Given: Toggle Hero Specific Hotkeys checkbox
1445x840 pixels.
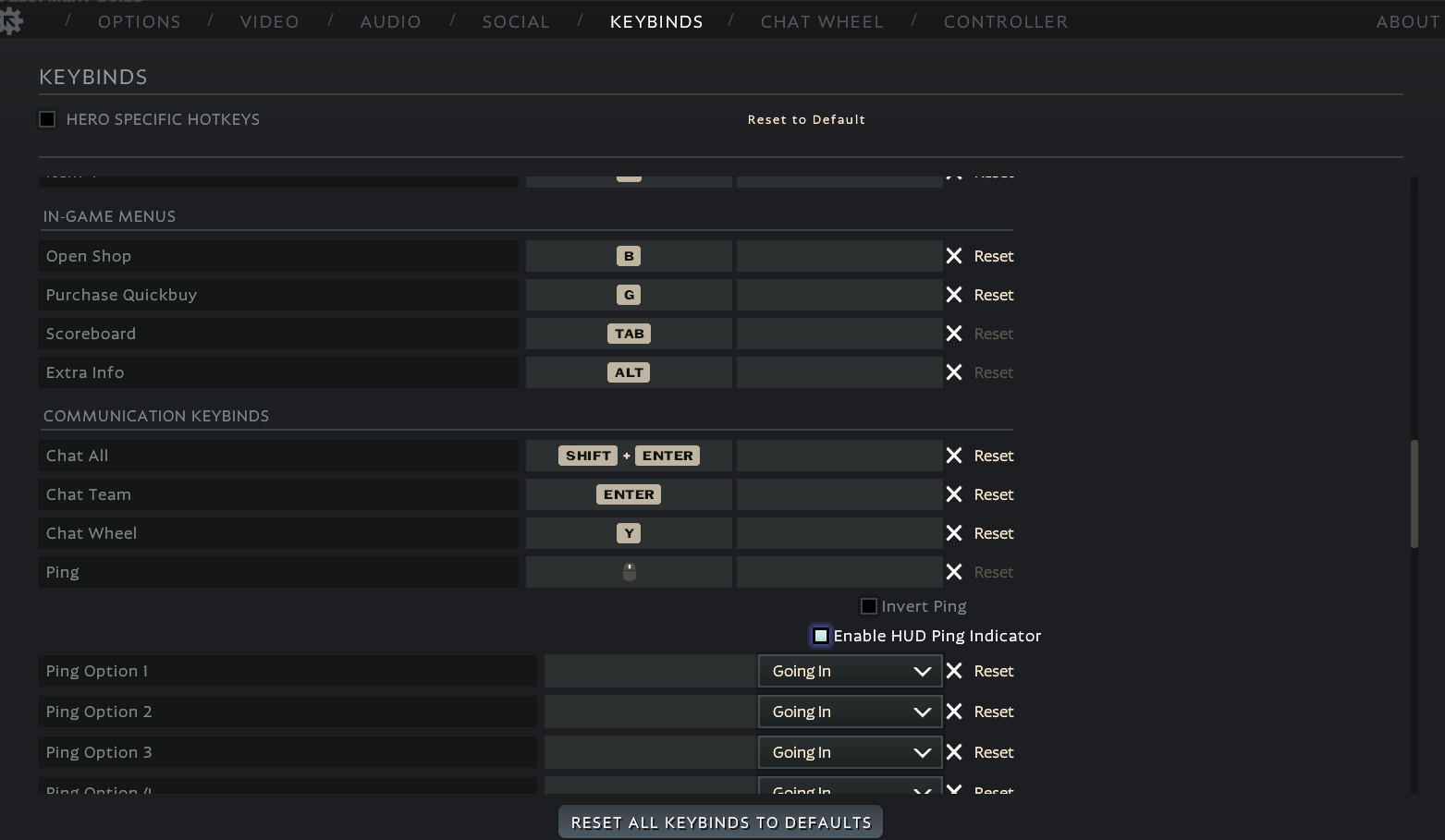Looking at the screenshot, I should coord(47,119).
